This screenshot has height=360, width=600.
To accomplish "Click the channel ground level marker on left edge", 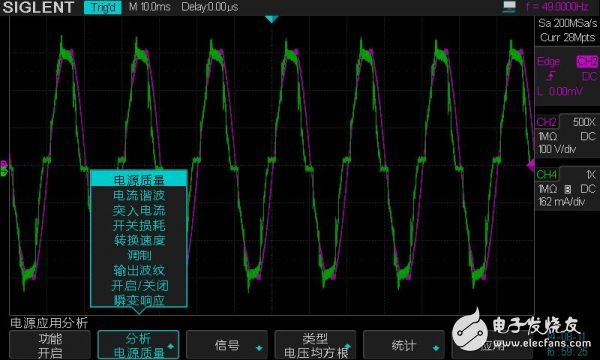I will [x=4, y=168].
